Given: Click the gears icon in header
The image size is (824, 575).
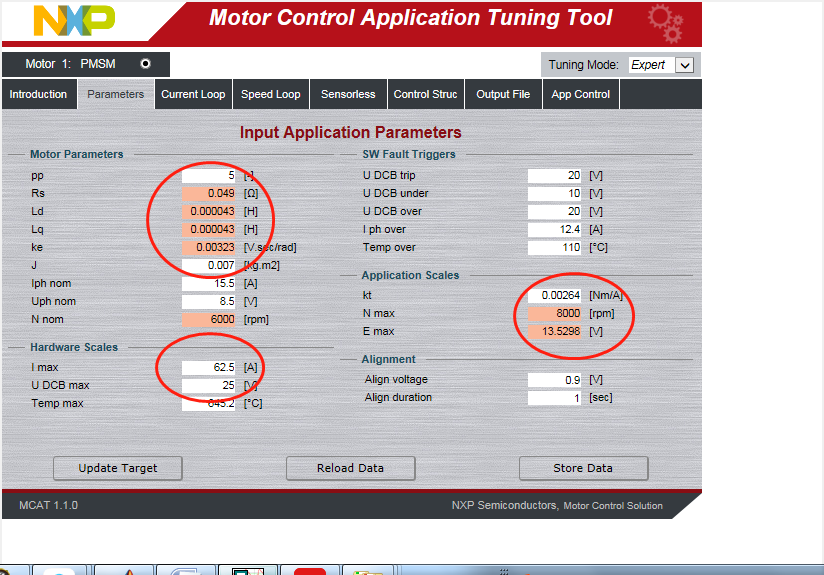Looking at the screenshot, I should [x=665, y=23].
